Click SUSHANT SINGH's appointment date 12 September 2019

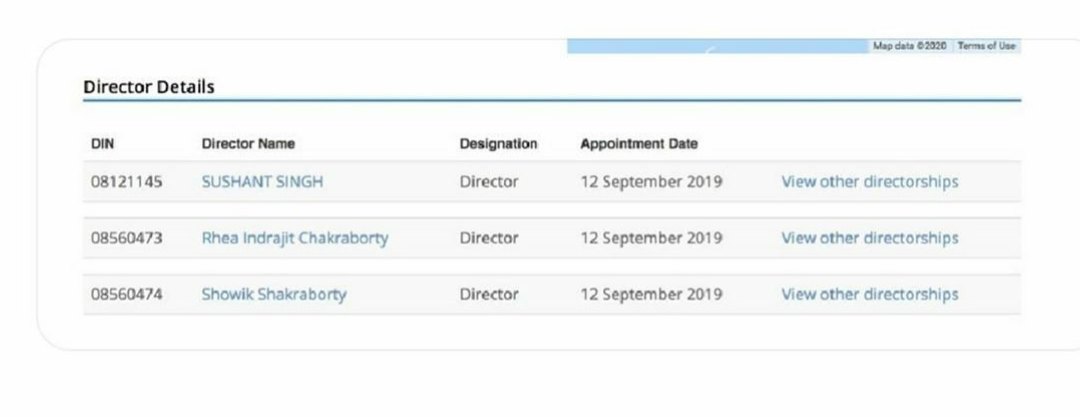[x=651, y=182]
